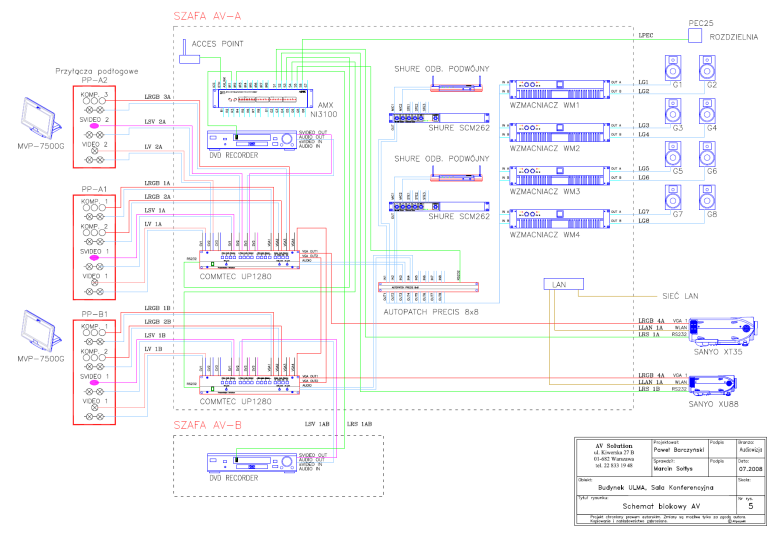775x537 pixels.
Task: Click the G1 loudspeaker symbol
Action: (673, 68)
